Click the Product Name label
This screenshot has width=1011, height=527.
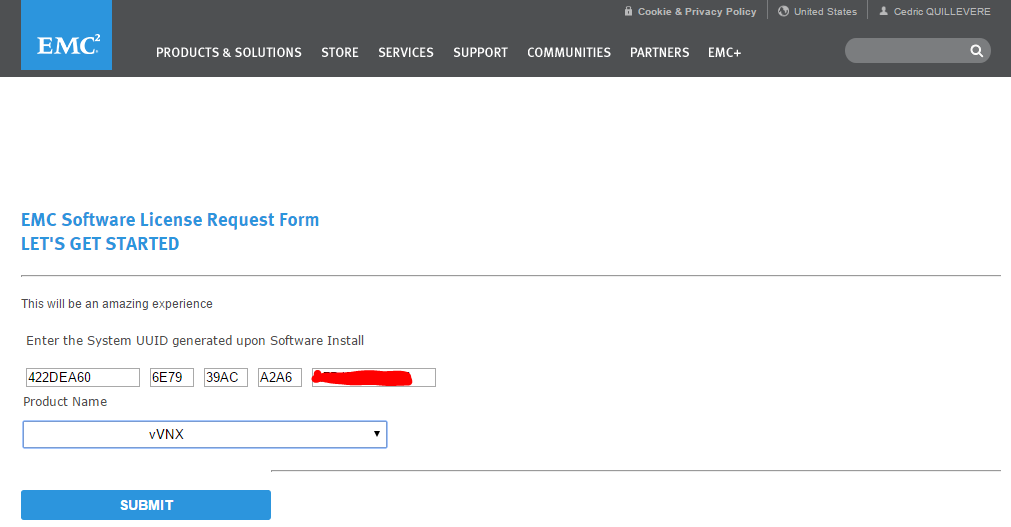tap(65, 402)
